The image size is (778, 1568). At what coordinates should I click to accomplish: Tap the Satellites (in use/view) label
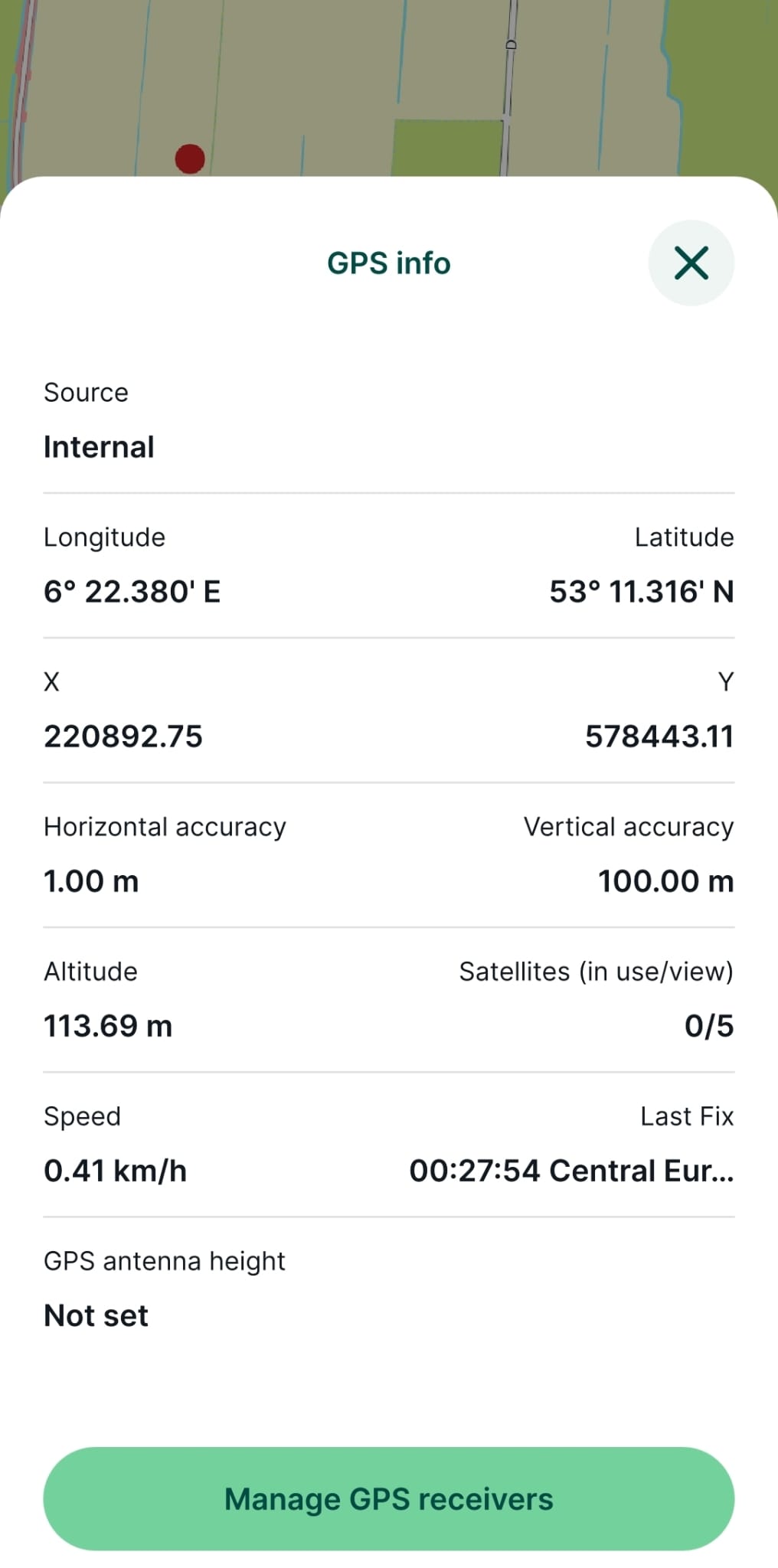pyautogui.click(x=596, y=971)
